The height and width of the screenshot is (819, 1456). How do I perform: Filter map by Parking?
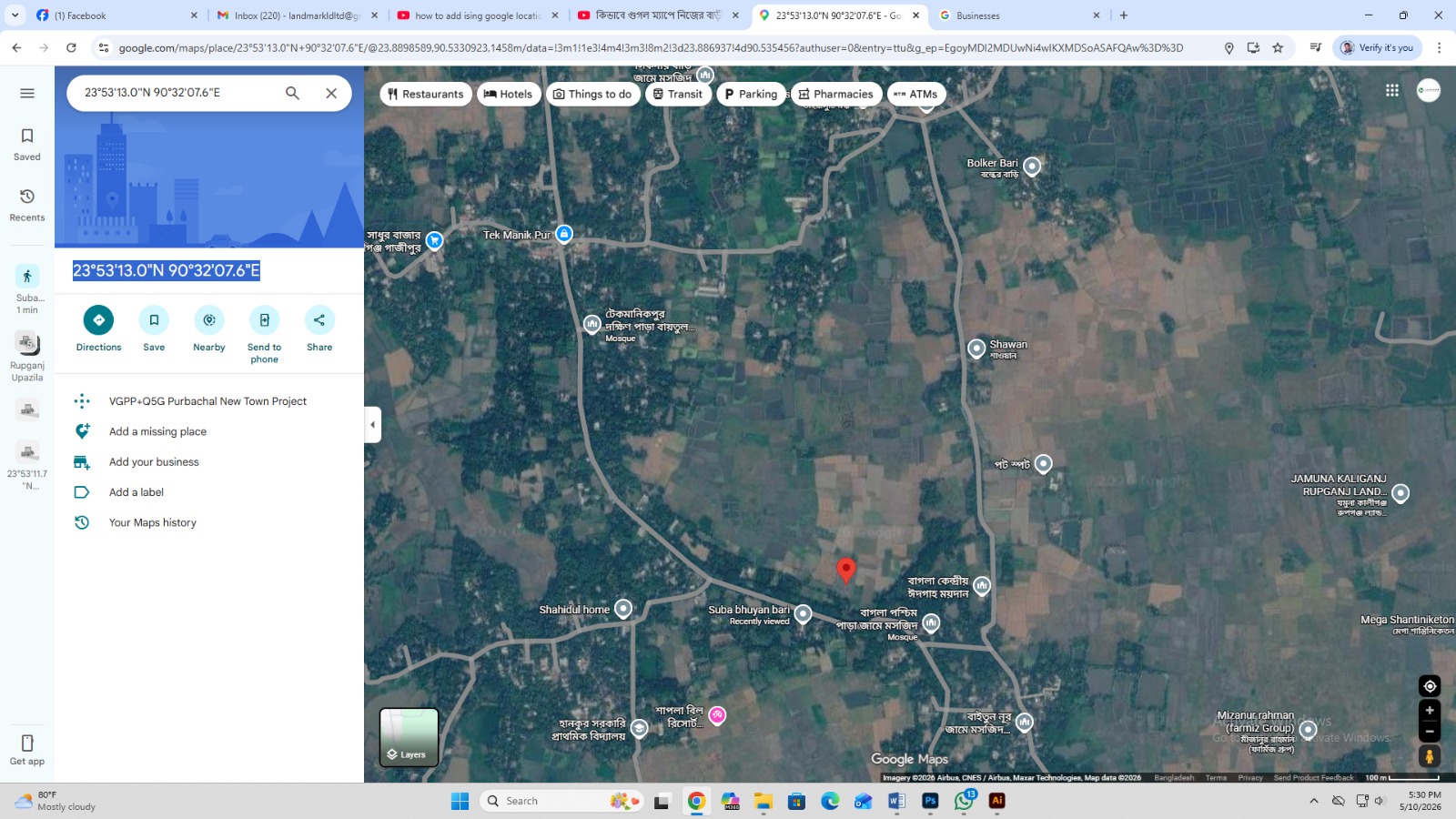[x=751, y=94]
